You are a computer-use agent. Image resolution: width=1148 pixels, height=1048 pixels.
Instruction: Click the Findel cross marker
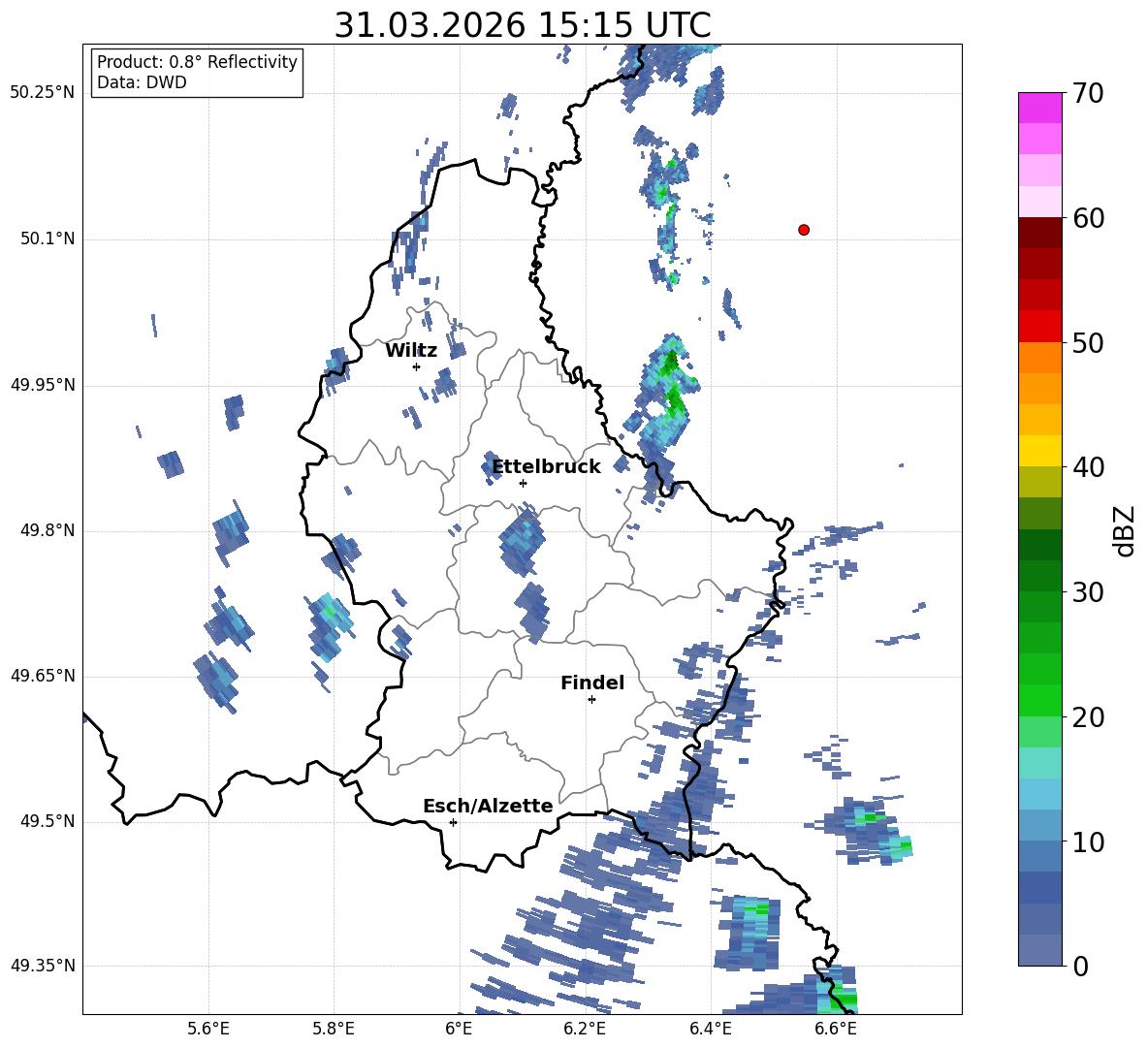pyautogui.click(x=591, y=700)
